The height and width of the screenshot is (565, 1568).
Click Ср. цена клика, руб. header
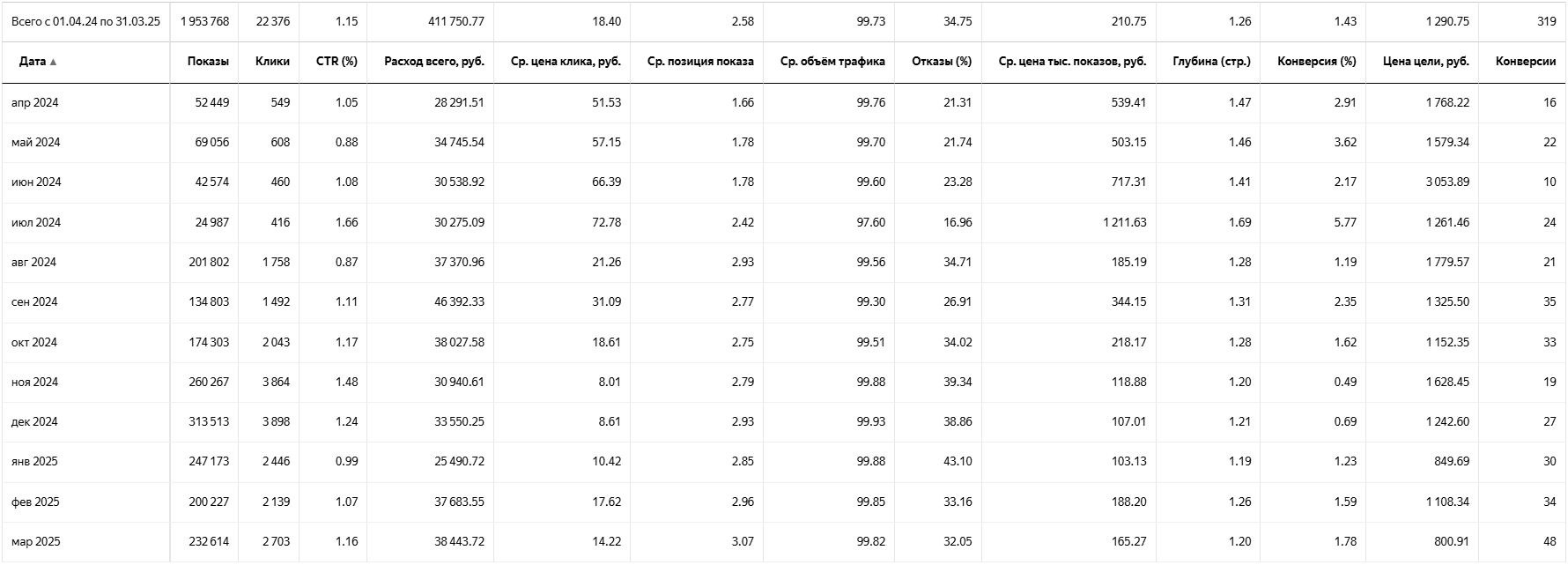pos(566,62)
